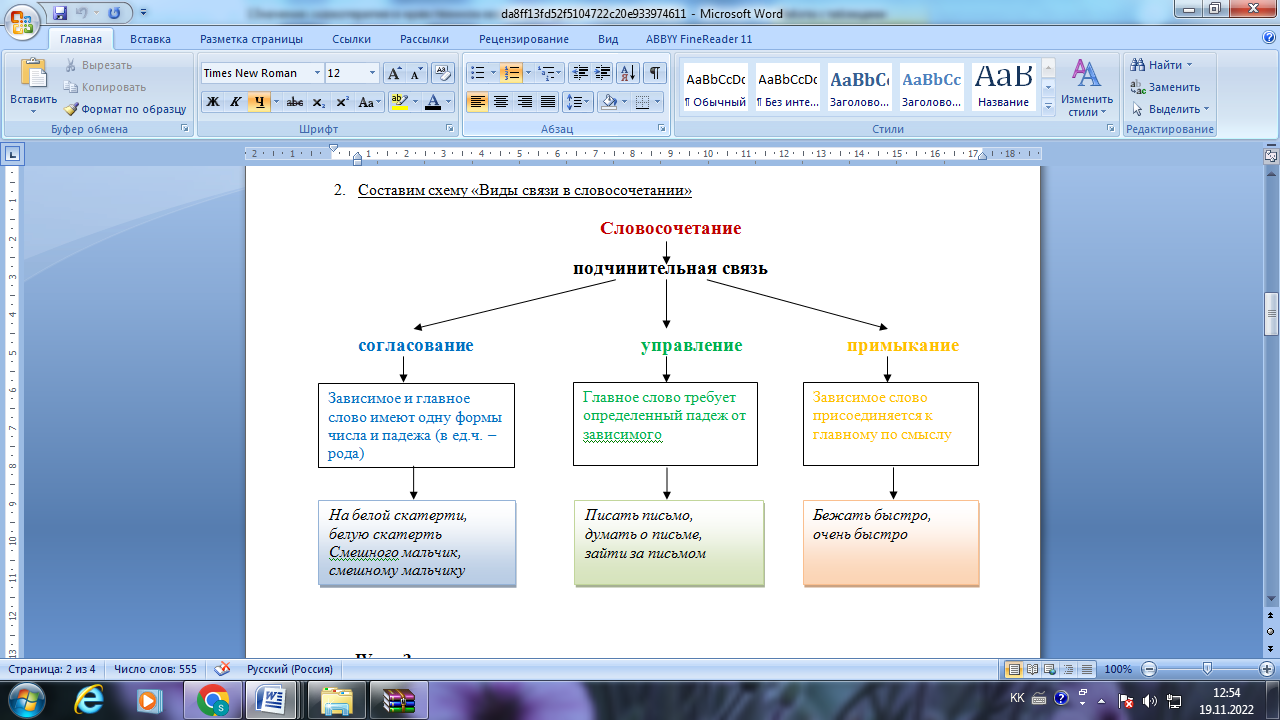
Task: Click the zoom slider in status bar
Action: coord(1208,669)
